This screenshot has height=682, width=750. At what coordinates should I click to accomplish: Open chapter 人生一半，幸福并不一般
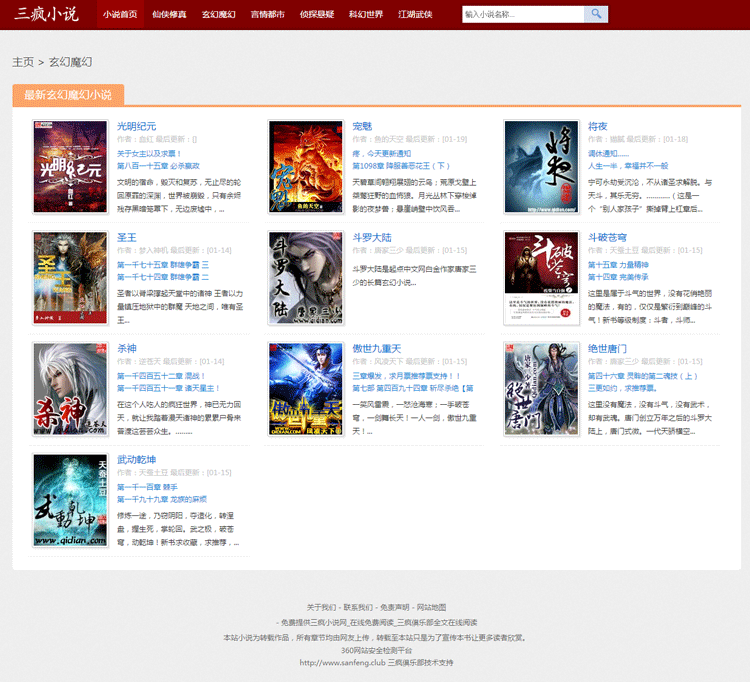628,166
